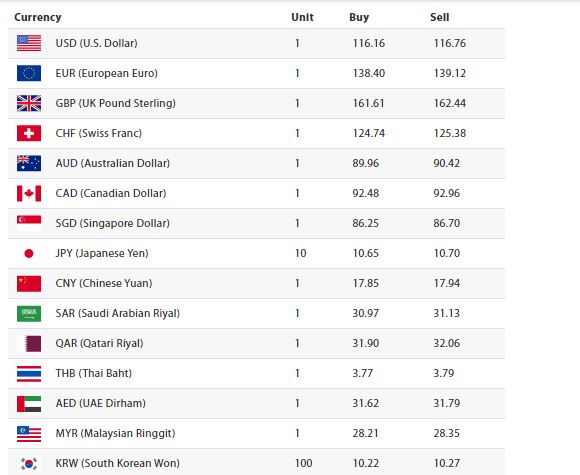Select the South Korean flag icon
The image size is (580, 475).
tap(29, 463)
